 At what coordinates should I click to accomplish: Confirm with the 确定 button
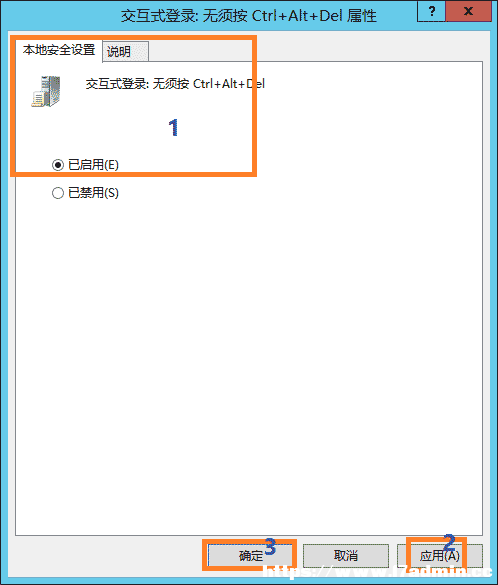[x=250, y=556]
